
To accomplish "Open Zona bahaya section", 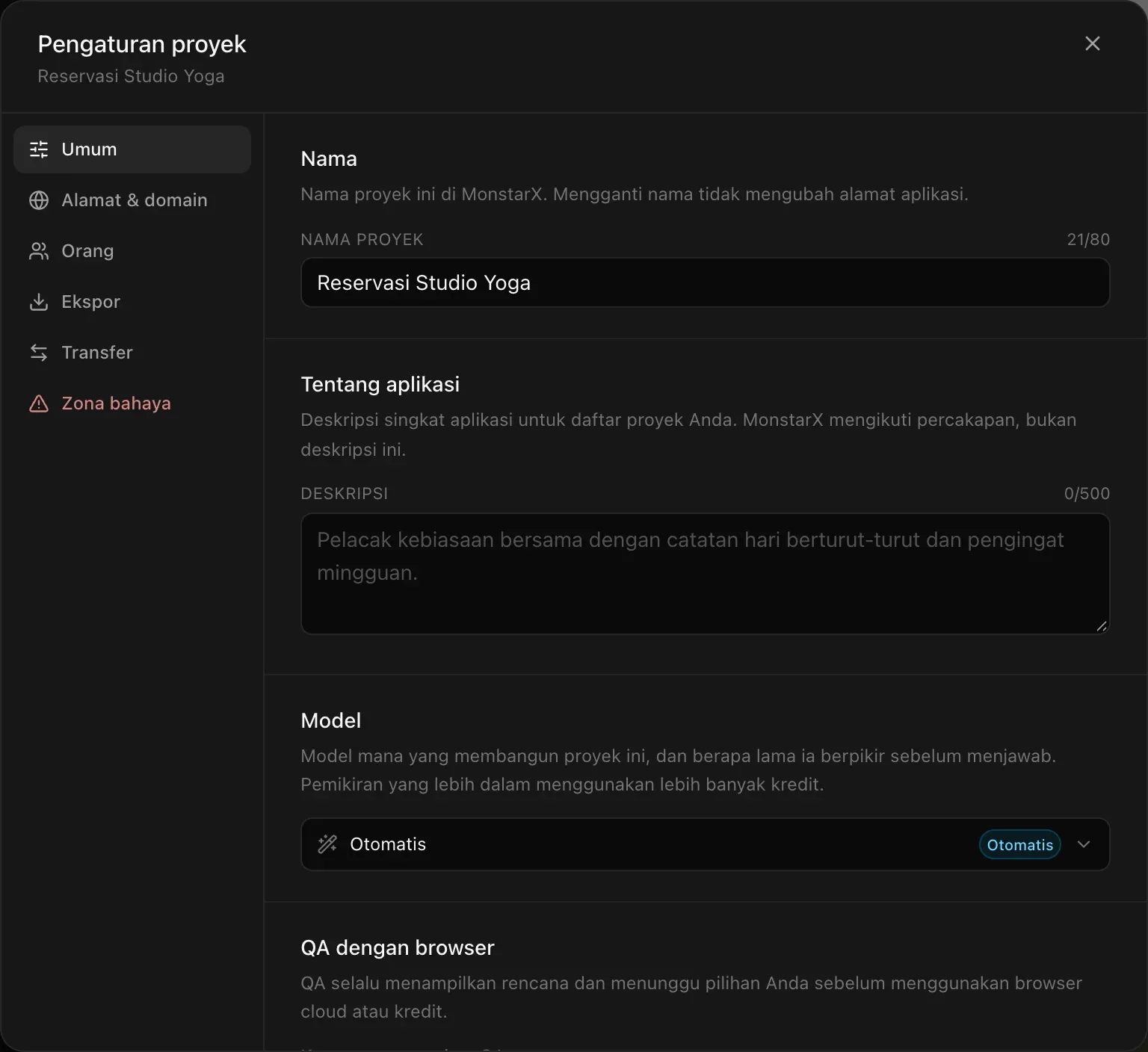I will click(x=132, y=403).
